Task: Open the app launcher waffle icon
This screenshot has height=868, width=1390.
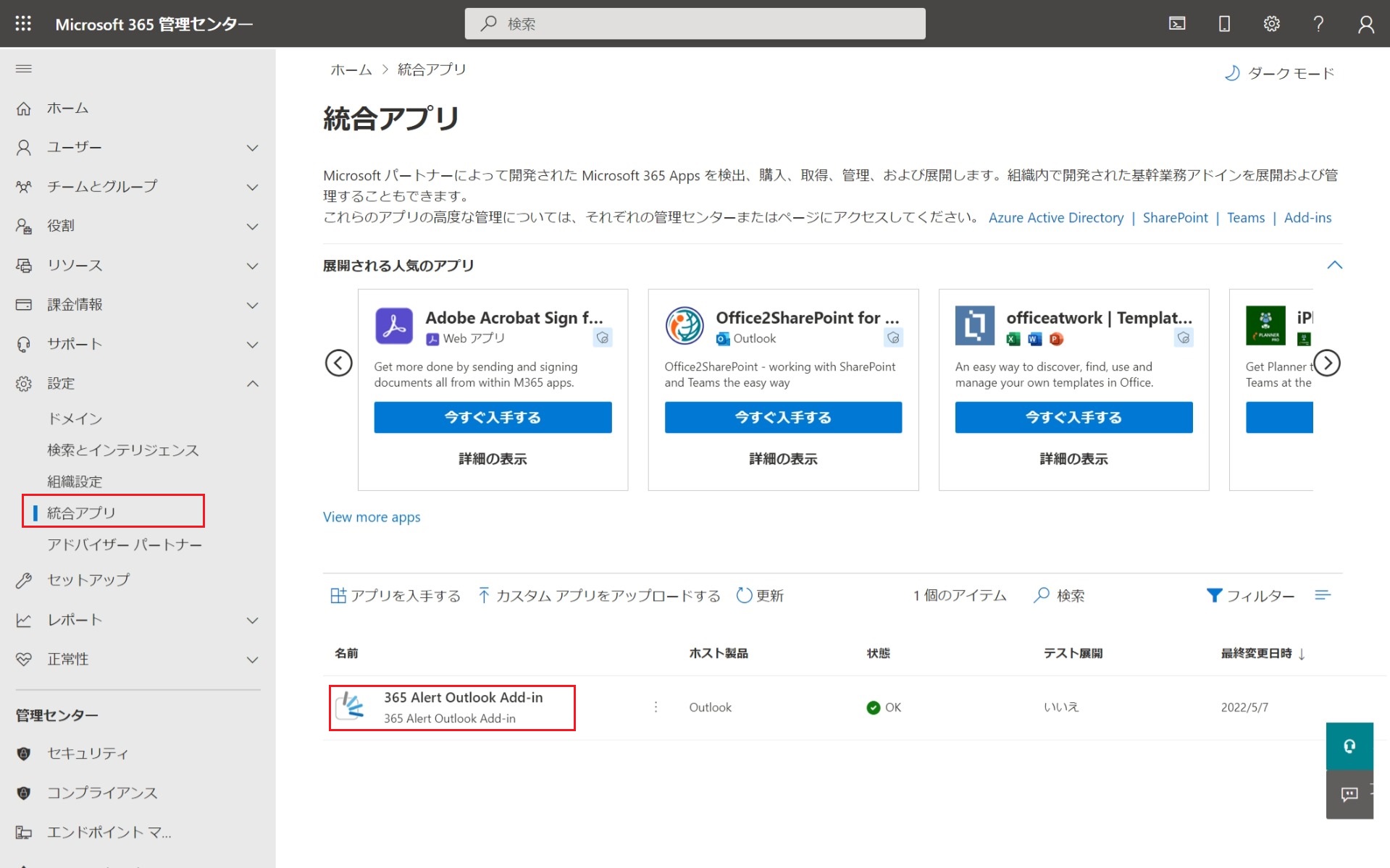Action: [x=23, y=24]
